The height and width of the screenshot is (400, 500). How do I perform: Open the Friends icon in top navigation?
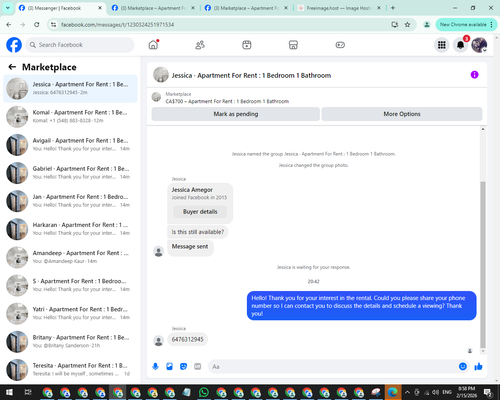200,45
